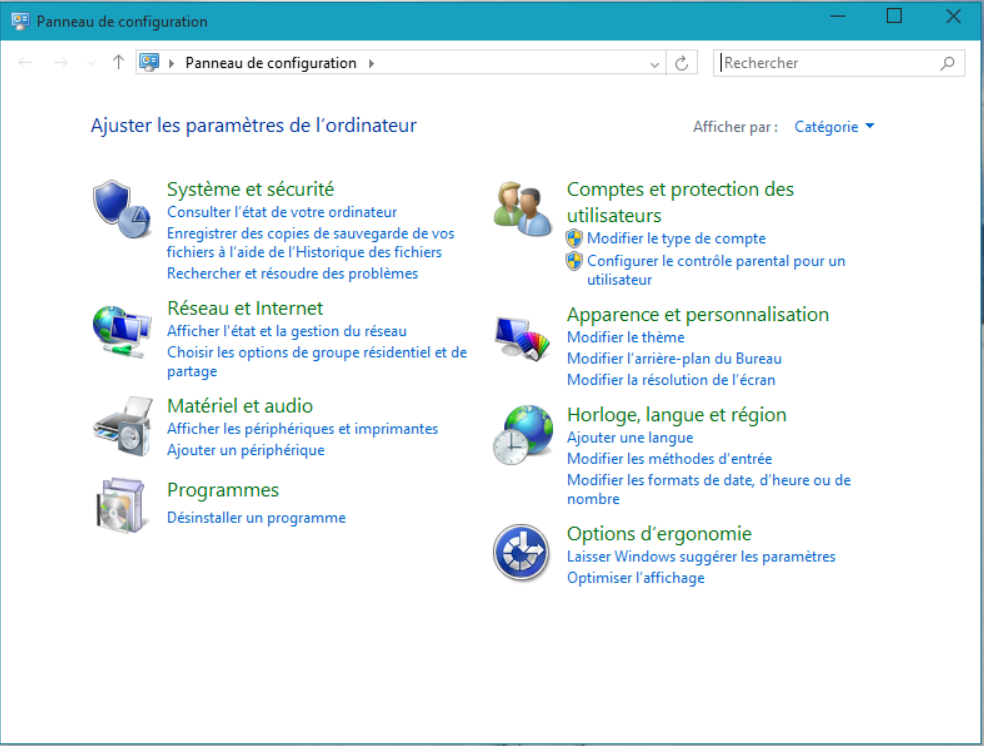Click Modifier les méthodes d'entrée link
This screenshot has height=746, width=984.
coord(669,459)
